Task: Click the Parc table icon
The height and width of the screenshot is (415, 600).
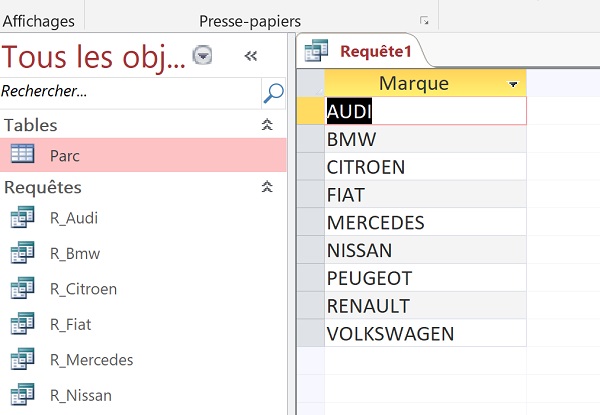Action: click(x=23, y=154)
